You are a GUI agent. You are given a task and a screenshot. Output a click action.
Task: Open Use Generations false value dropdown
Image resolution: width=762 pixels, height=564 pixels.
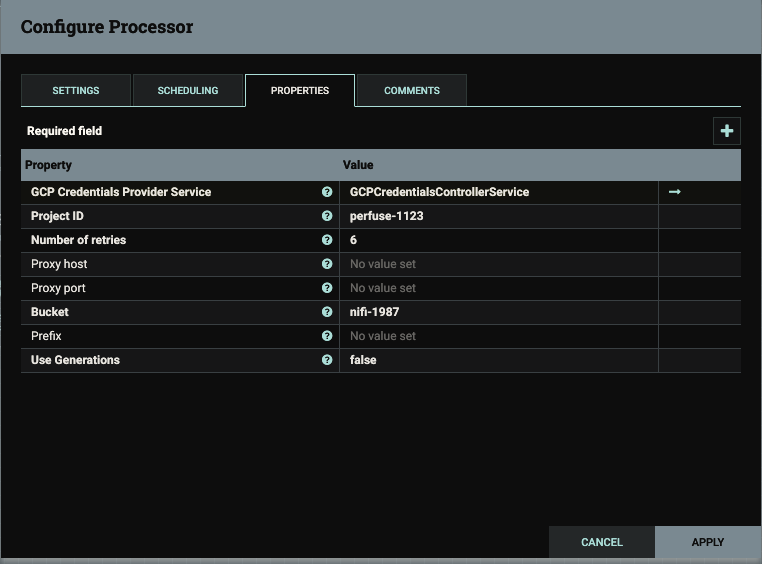pyautogui.click(x=498, y=360)
